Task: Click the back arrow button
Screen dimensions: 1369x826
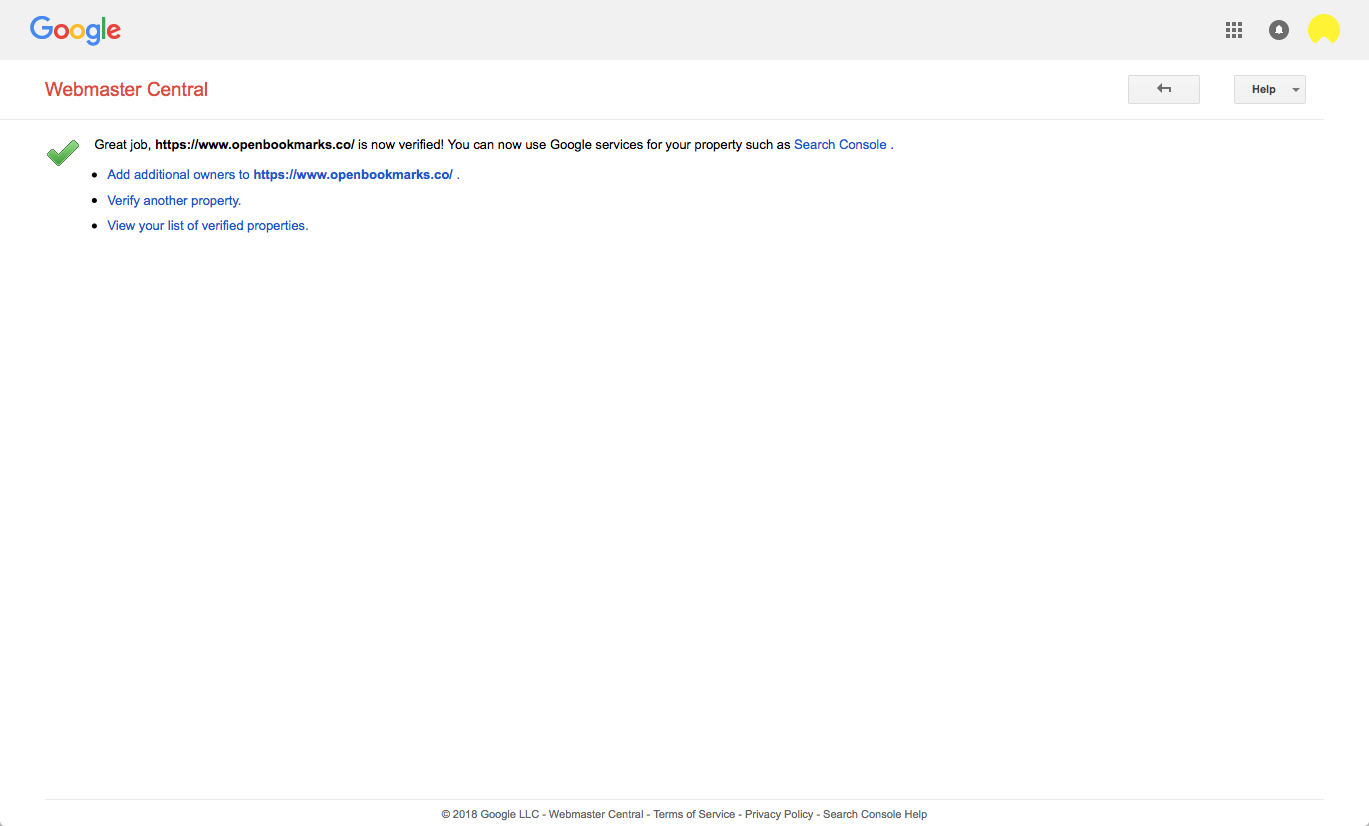Action: click(x=1164, y=89)
